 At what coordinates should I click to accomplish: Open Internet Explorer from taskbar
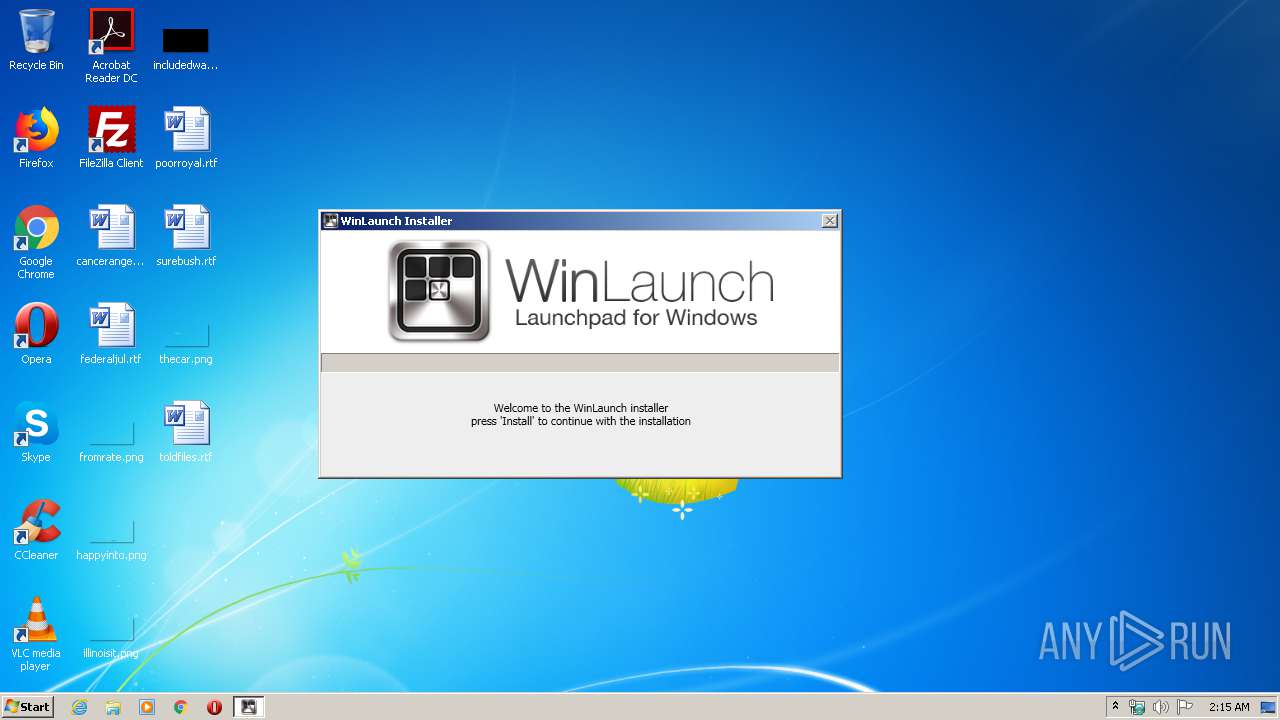[79, 707]
